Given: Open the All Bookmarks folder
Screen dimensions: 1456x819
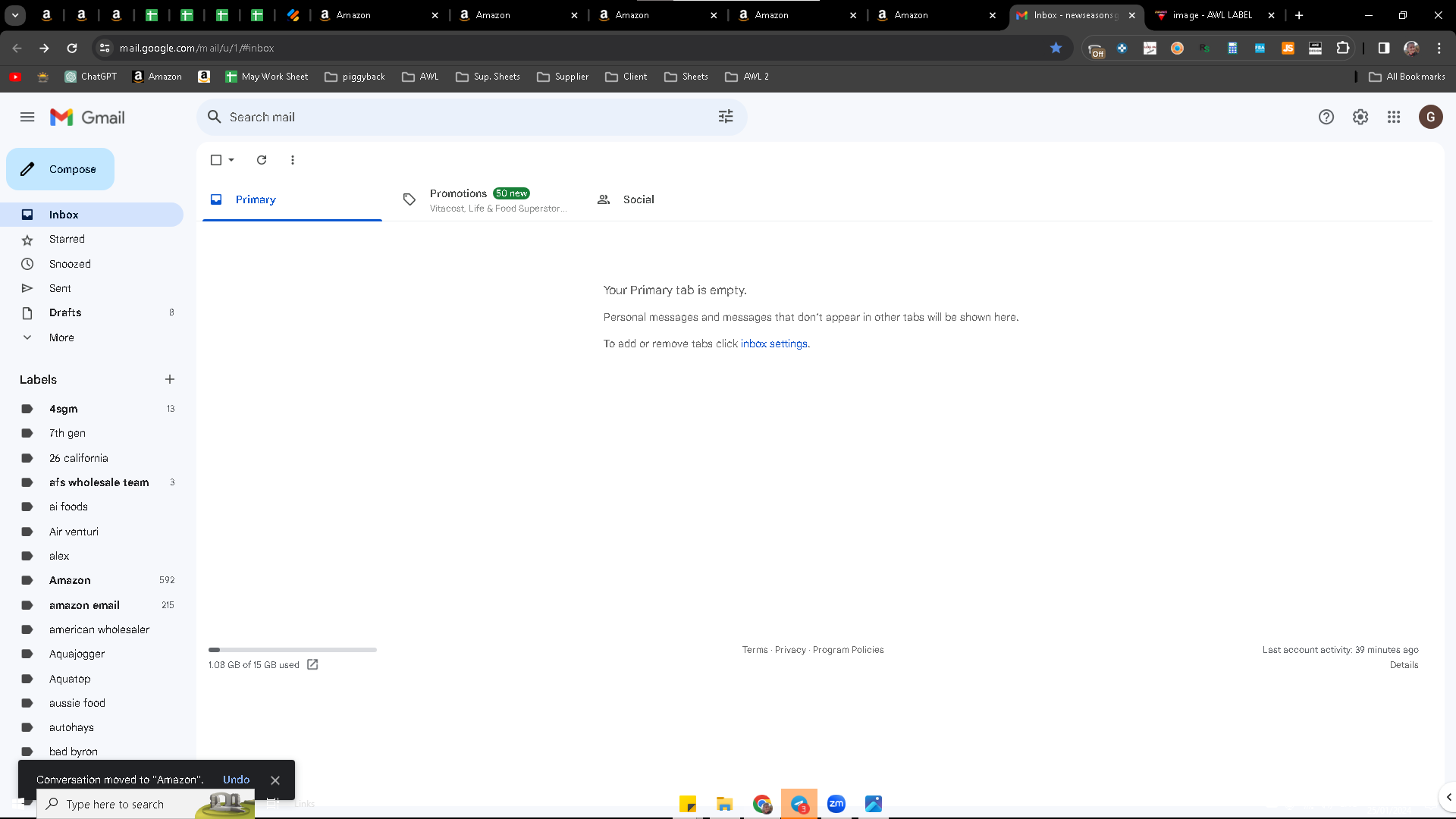Looking at the screenshot, I should (x=1407, y=77).
